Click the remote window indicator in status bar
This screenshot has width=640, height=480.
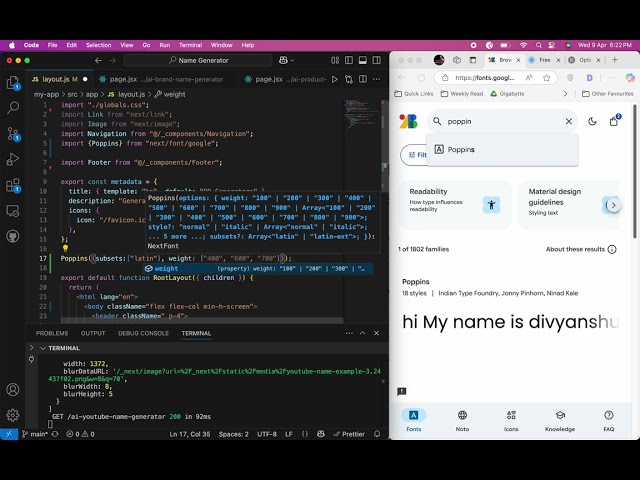[x=9, y=434]
